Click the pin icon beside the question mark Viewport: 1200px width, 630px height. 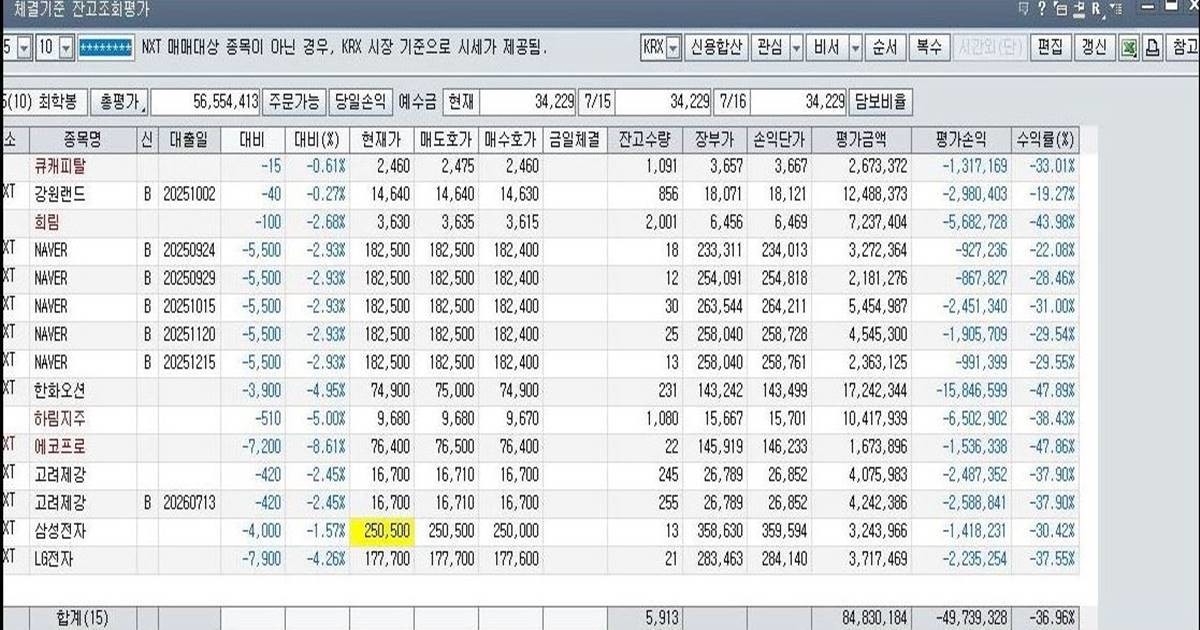tap(1024, 9)
